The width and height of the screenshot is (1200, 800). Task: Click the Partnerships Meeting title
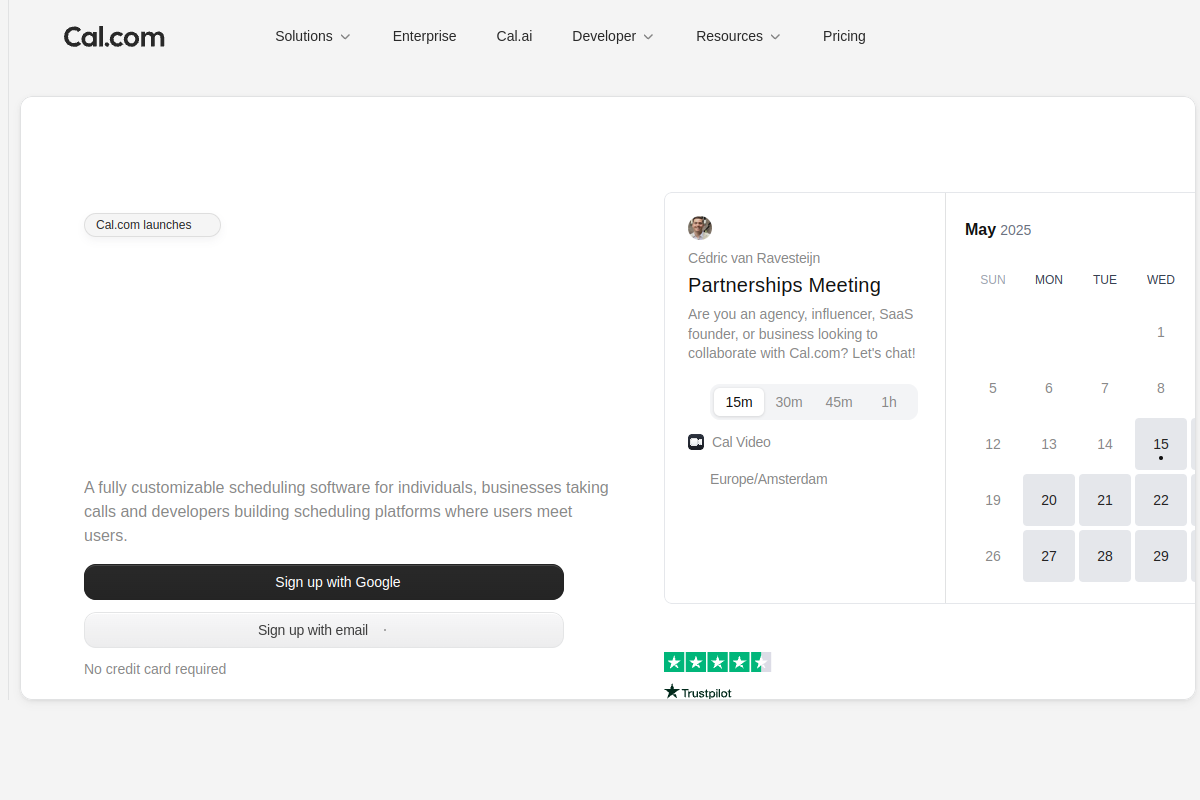click(784, 285)
